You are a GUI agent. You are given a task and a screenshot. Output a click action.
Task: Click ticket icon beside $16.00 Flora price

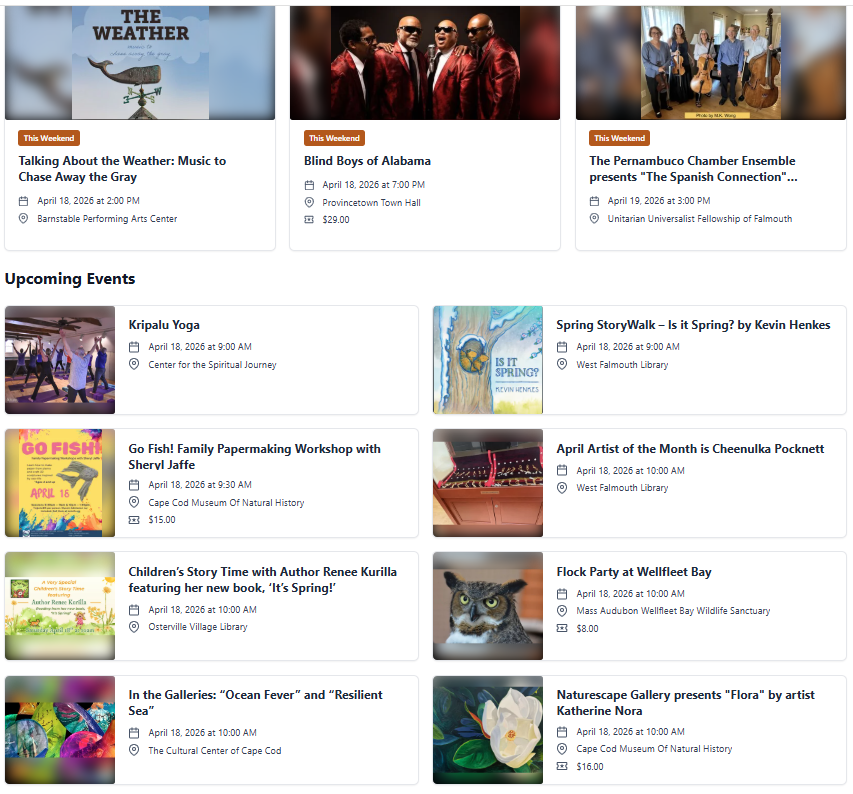tap(562, 766)
